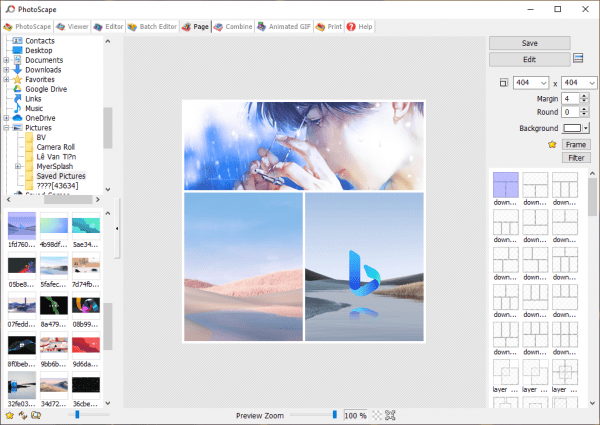Click the Save button
The image size is (600, 425).
click(530, 43)
